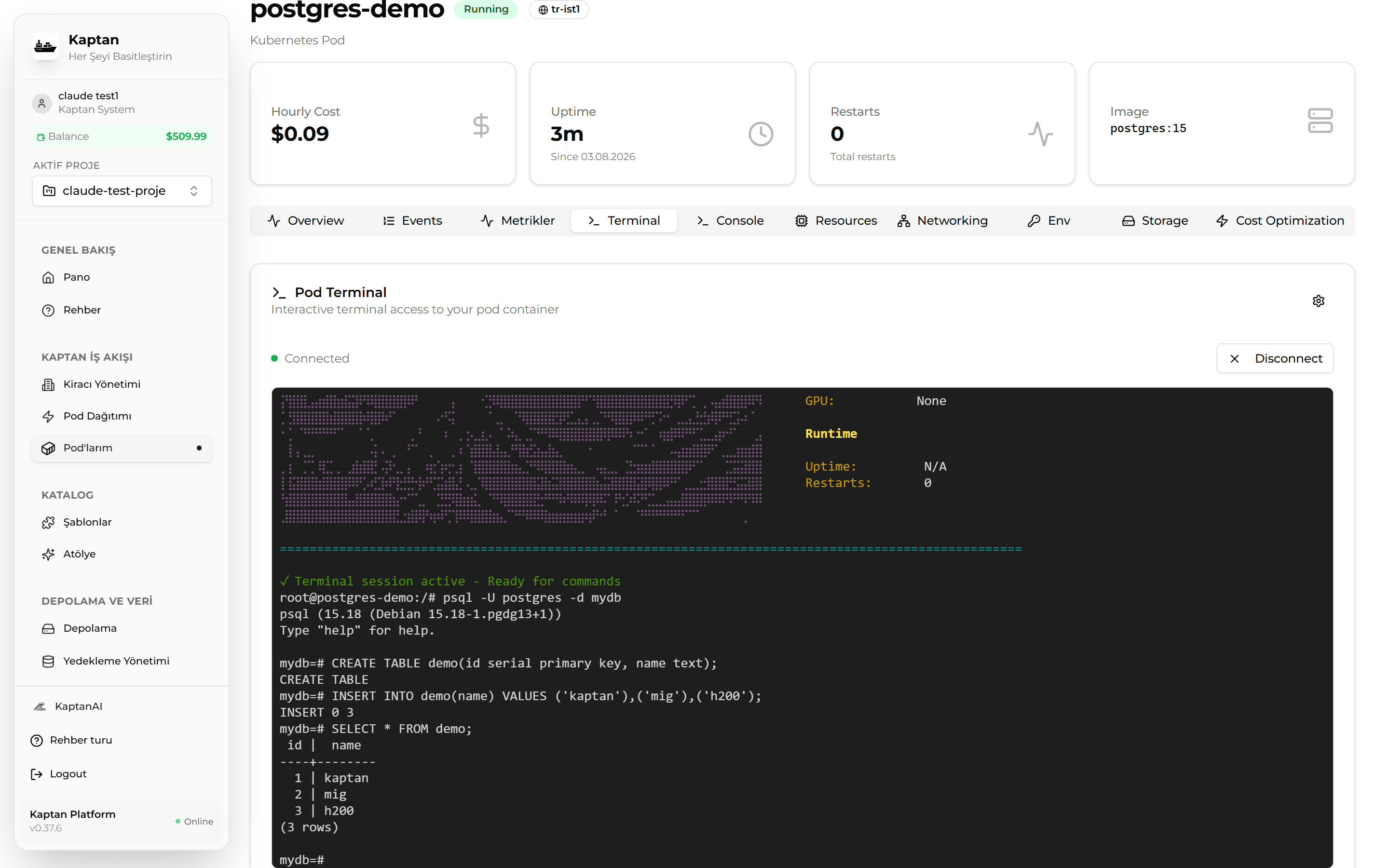1389x868 pixels.
Task: Go to Kiracı Yönetimi
Action: pos(122,384)
